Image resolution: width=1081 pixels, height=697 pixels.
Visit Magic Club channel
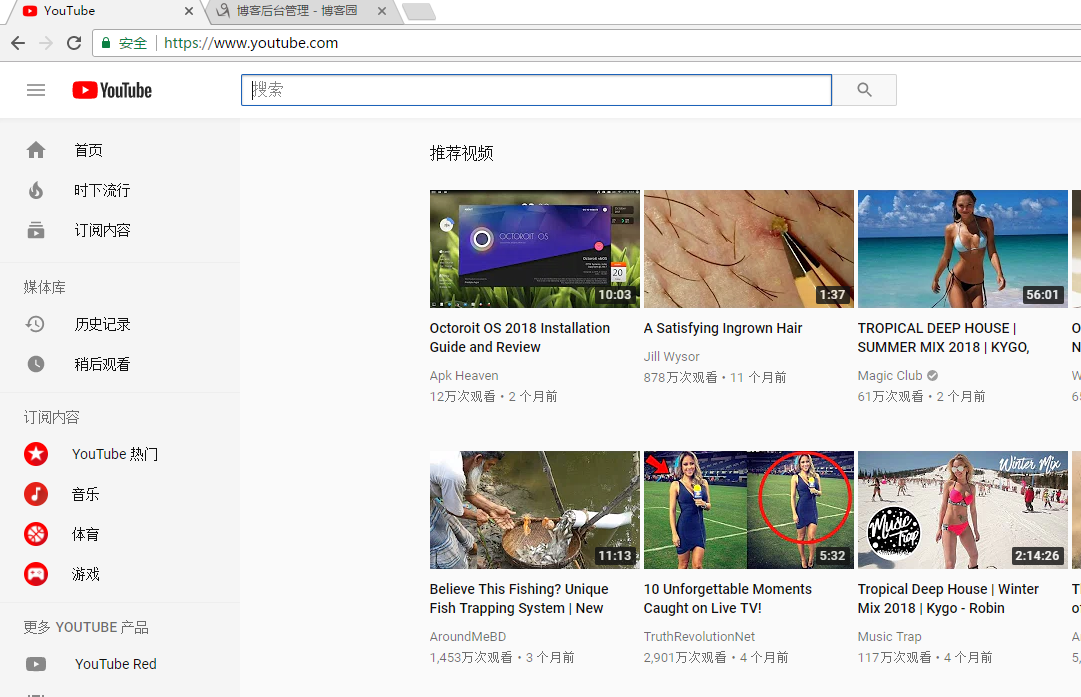(890, 376)
